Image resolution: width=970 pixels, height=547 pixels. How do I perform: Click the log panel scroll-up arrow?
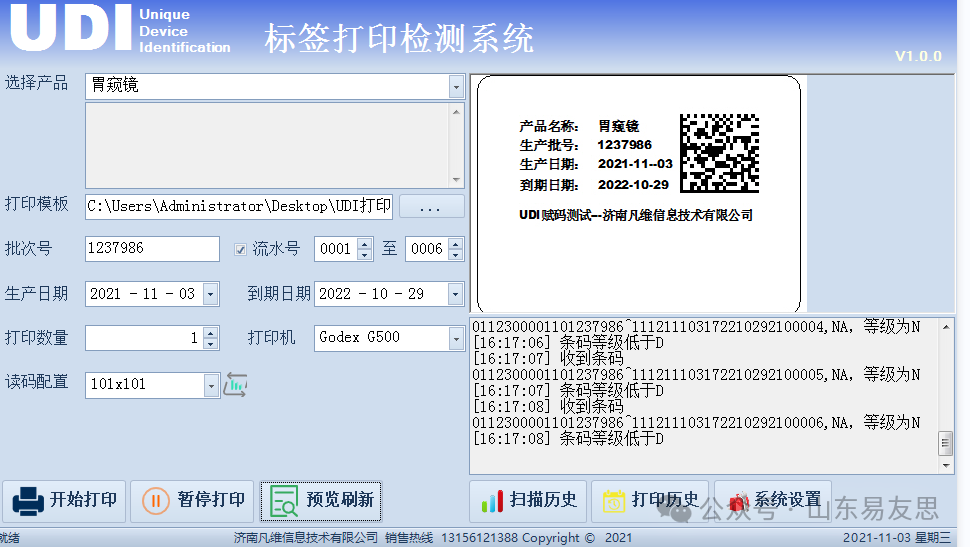pyautogui.click(x=946, y=327)
